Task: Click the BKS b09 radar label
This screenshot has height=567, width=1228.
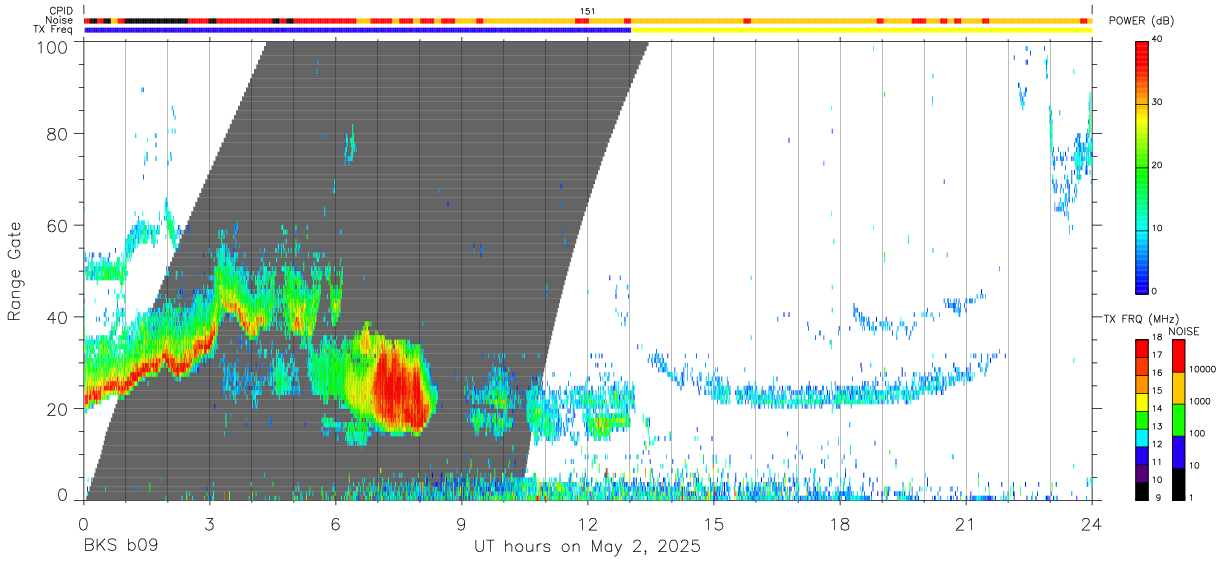Action: pos(120,547)
